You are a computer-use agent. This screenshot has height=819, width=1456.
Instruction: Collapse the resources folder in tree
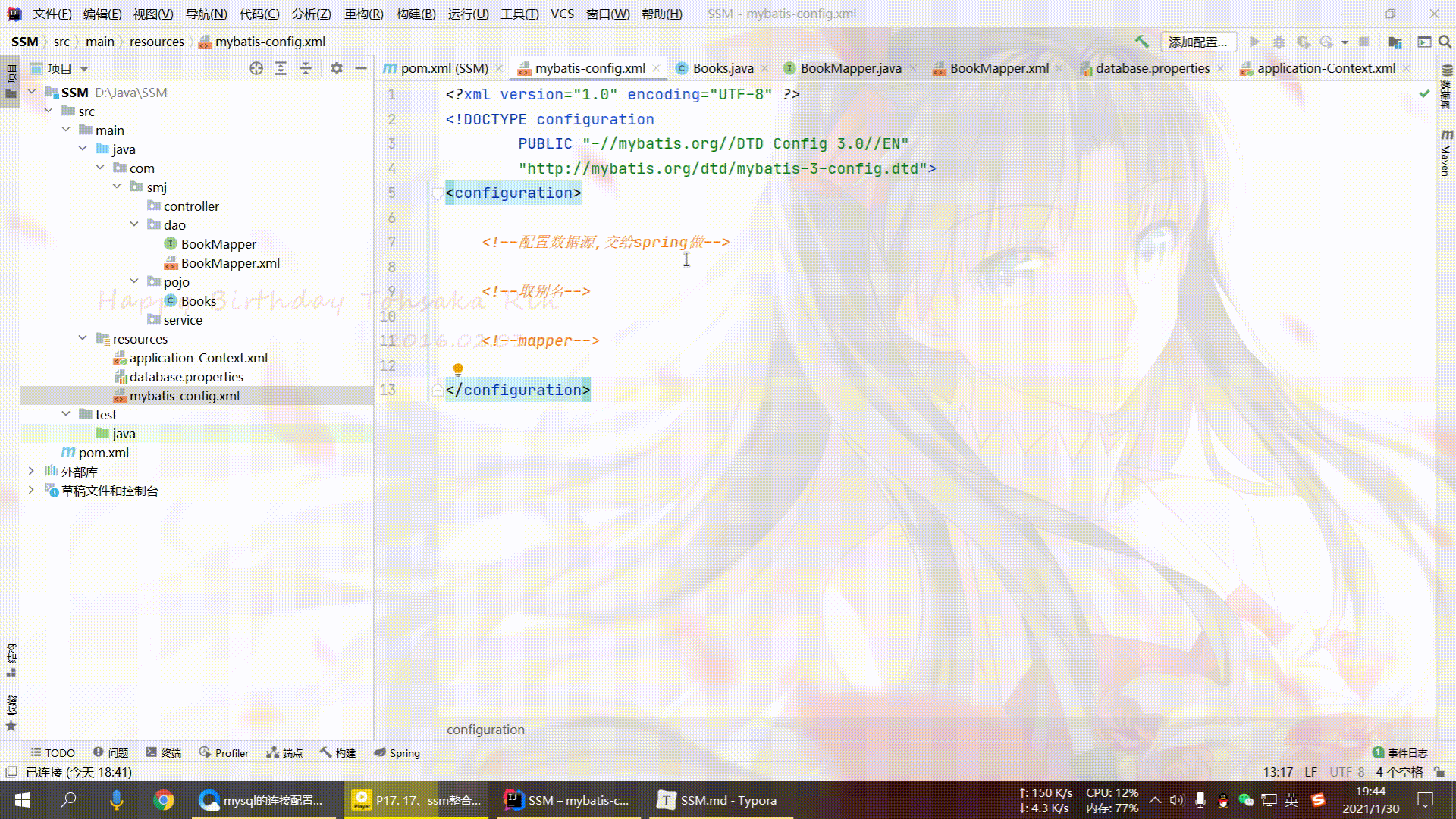click(83, 338)
